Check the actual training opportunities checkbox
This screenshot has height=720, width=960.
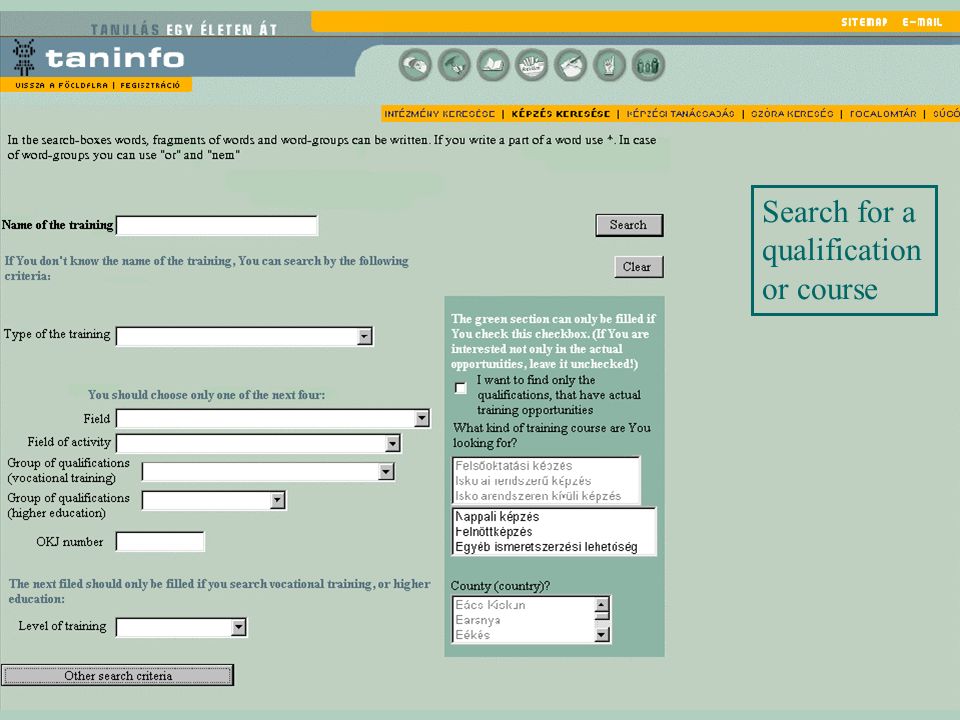tap(460, 388)
